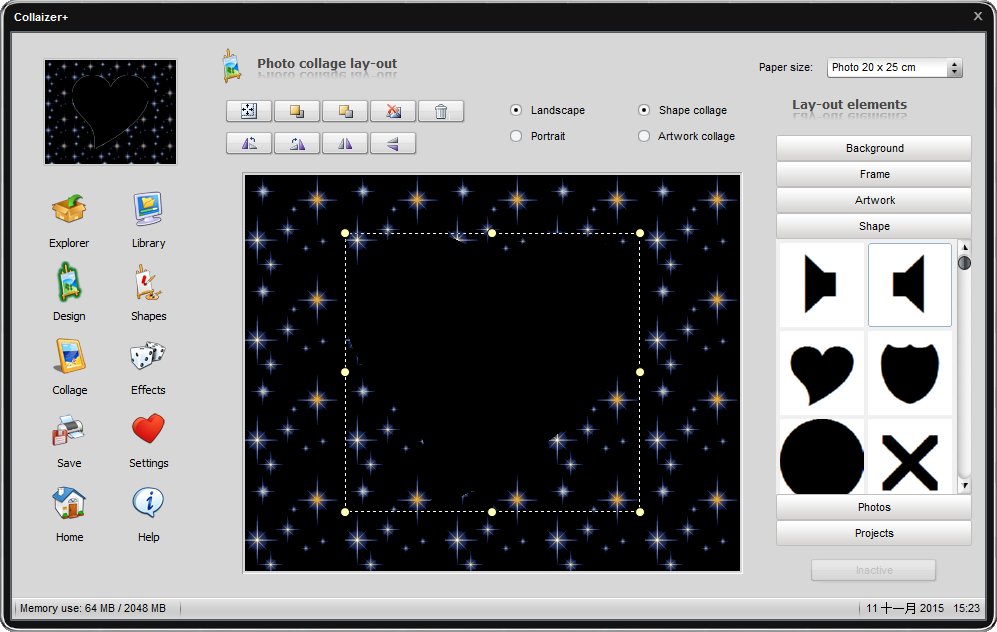The width and height of the screenshot is (997, 632).
Task: Open the Artwork section header
Action: 874,200
